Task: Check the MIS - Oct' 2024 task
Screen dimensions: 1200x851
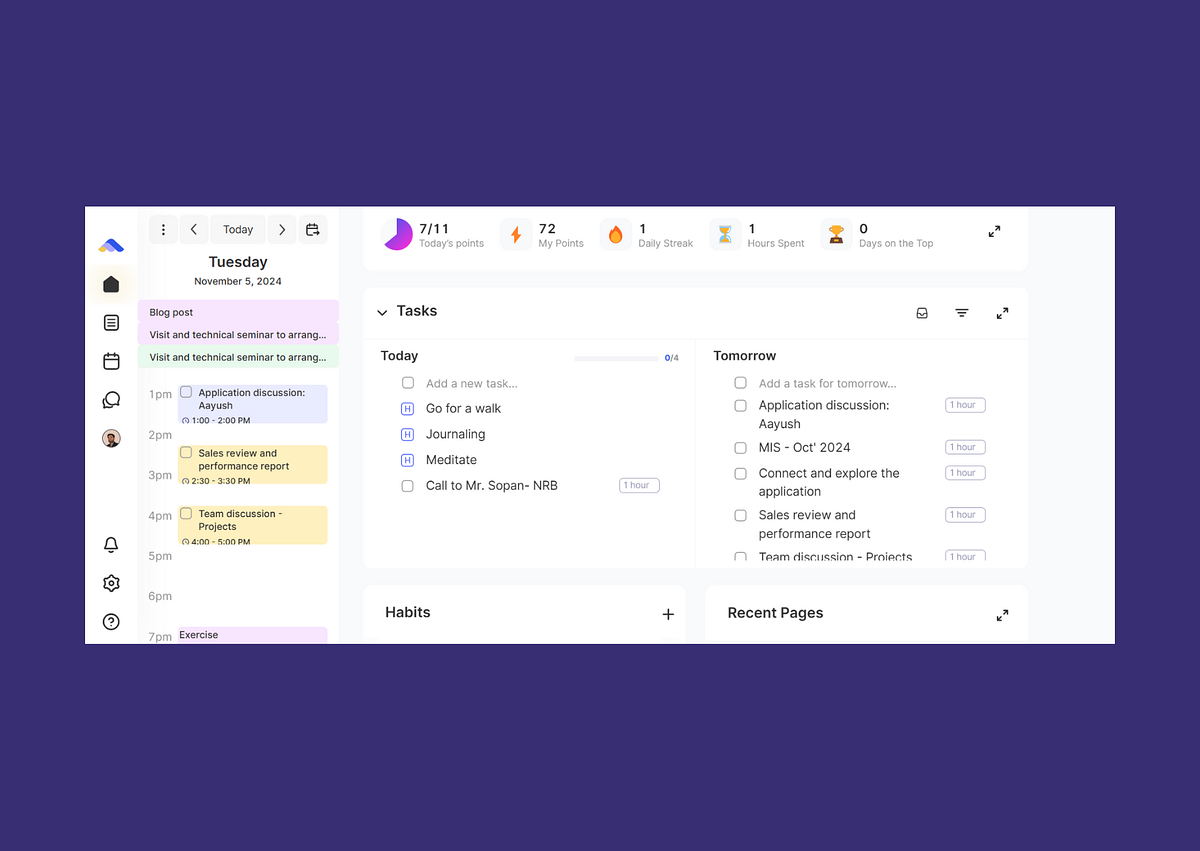Action: pyautogui.click(x=740, y=448)
